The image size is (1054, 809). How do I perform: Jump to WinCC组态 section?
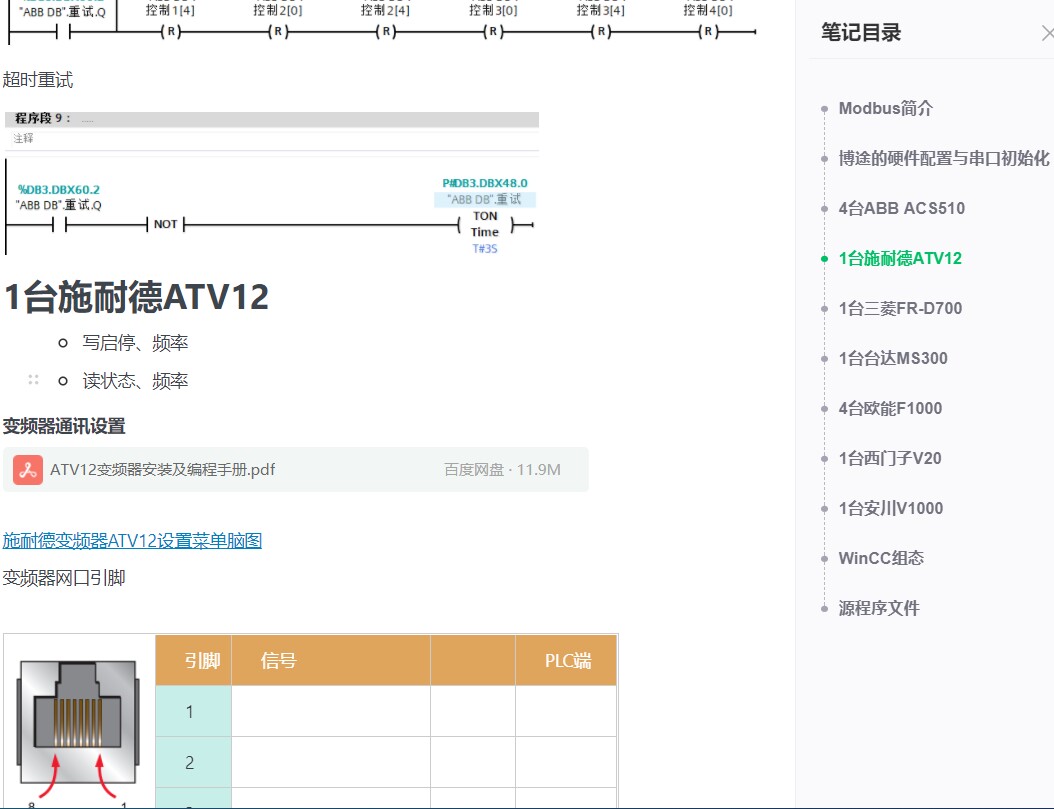point(881,558)
